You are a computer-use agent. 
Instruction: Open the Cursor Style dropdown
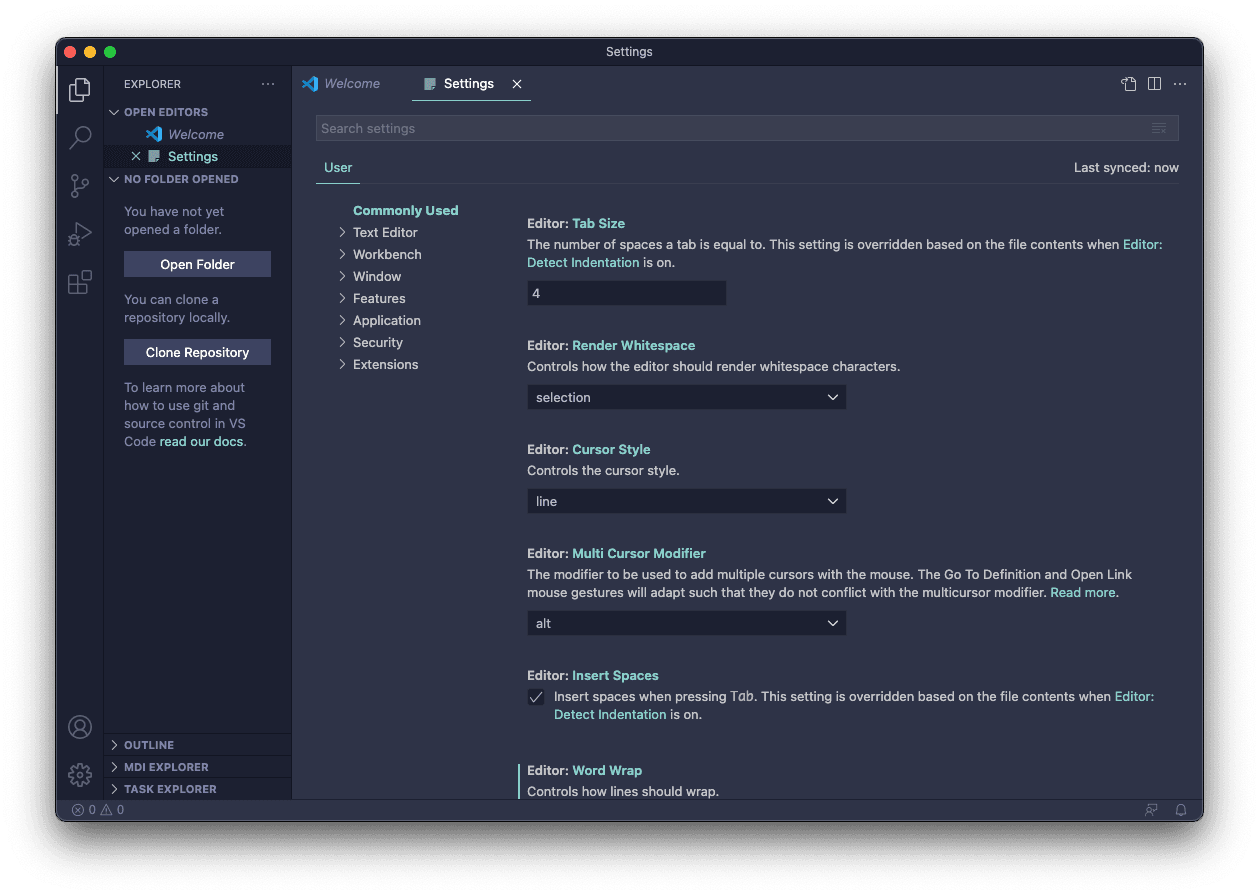[x=687, y=501]
